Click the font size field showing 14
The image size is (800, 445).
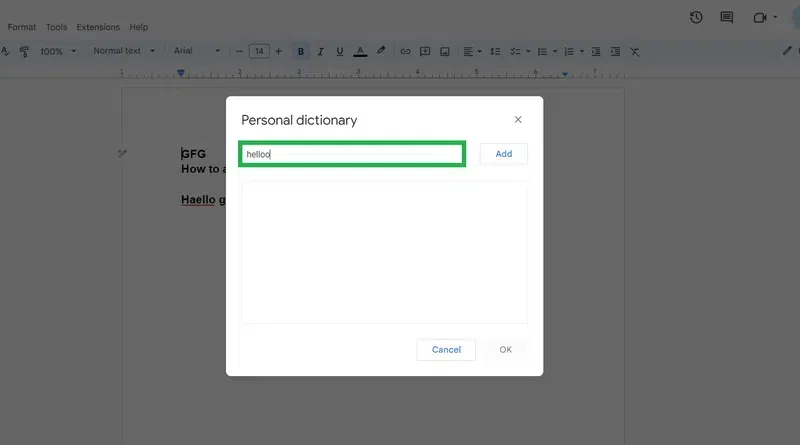[259, 51]
